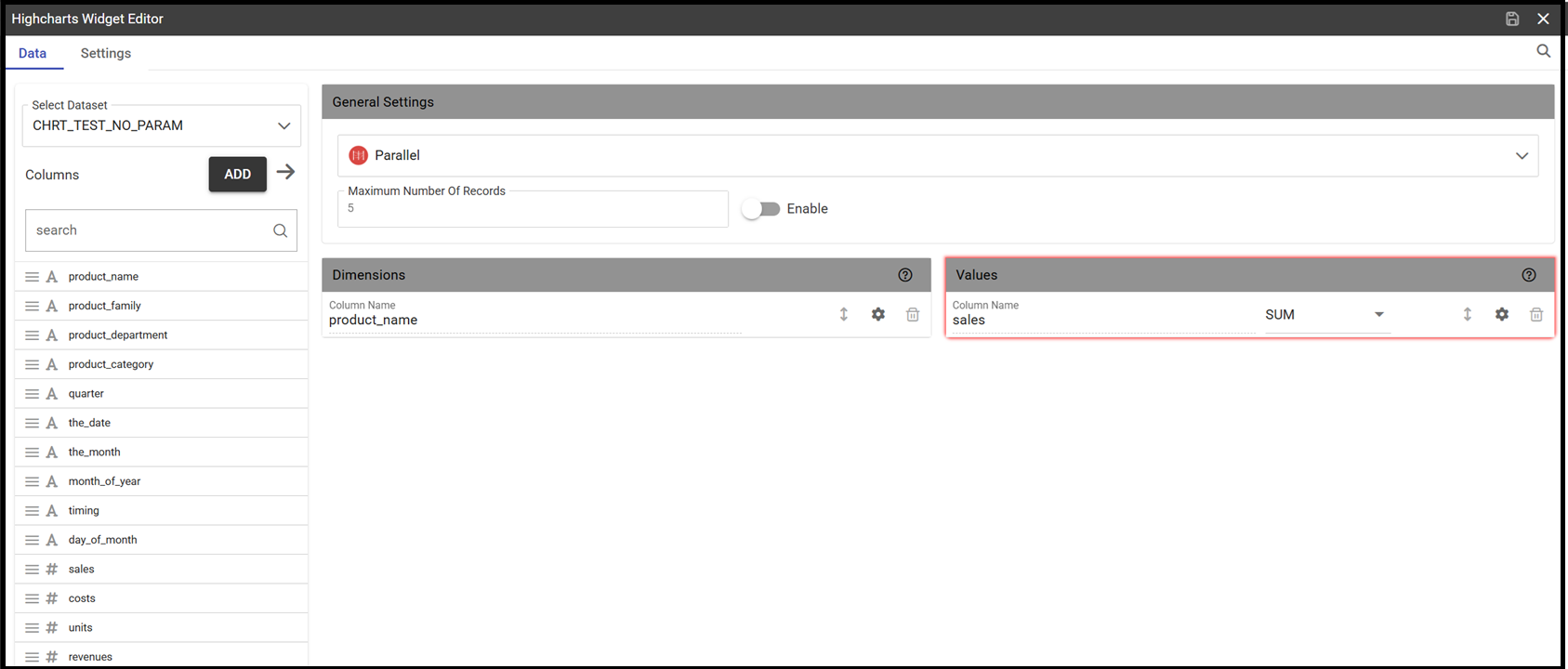The height and width of the screenshot is (669, 1568).
Task: Select the the_month column in the list
Action: (x=162, y=453)
